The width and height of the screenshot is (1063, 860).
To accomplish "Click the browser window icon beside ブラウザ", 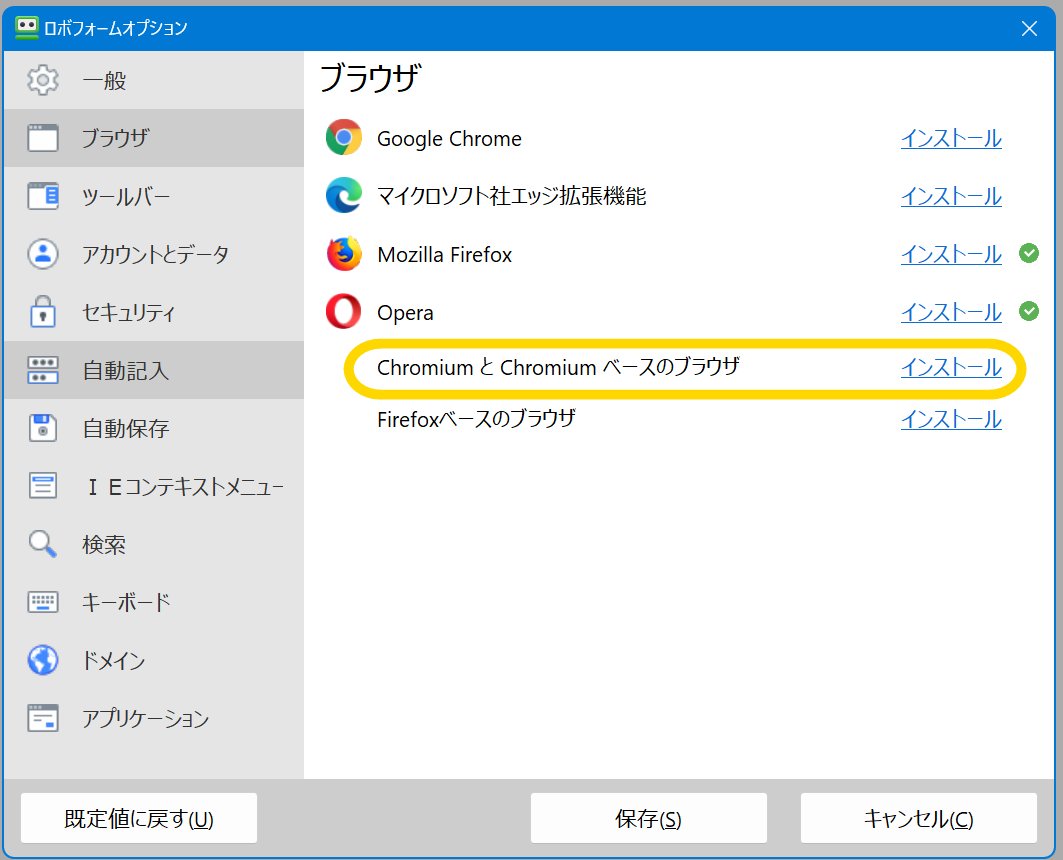I will [x=43, y=138].
